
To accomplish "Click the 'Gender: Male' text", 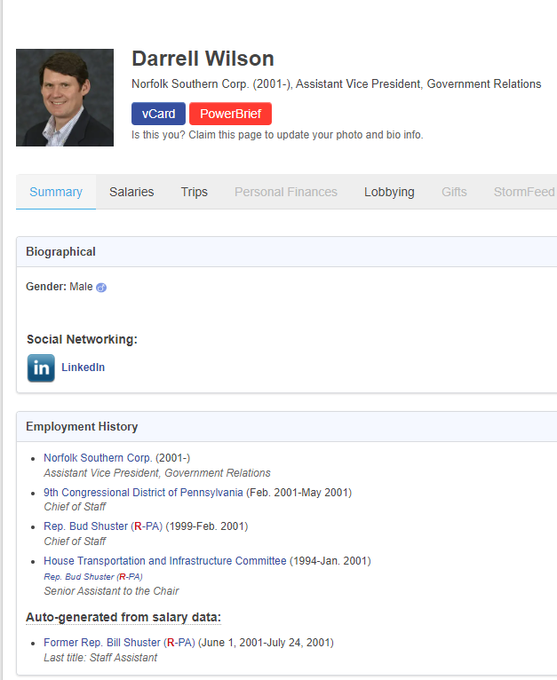I will (x=59, y=287).
